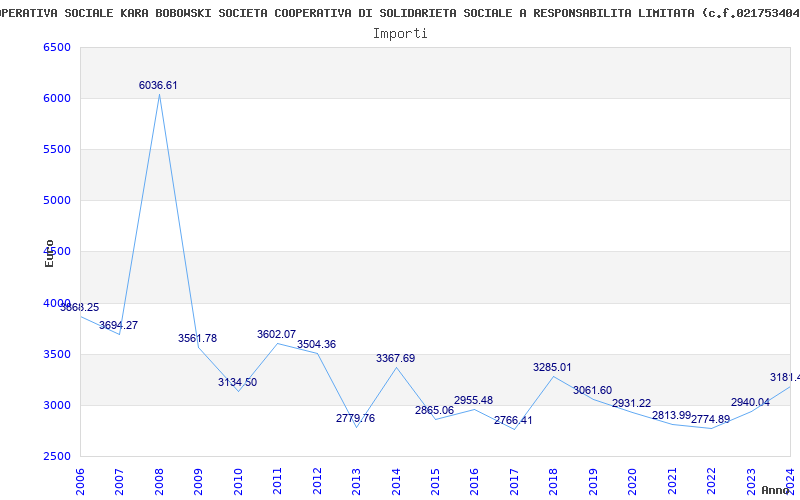Click the 6036.61 peak data label
The width and height of the screenshot is (800, 500).
pos(158,85)
